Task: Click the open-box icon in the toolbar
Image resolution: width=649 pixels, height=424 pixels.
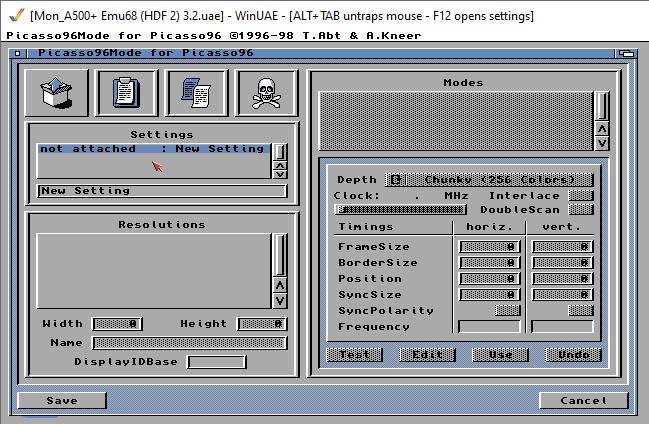Action: point(55,93)
